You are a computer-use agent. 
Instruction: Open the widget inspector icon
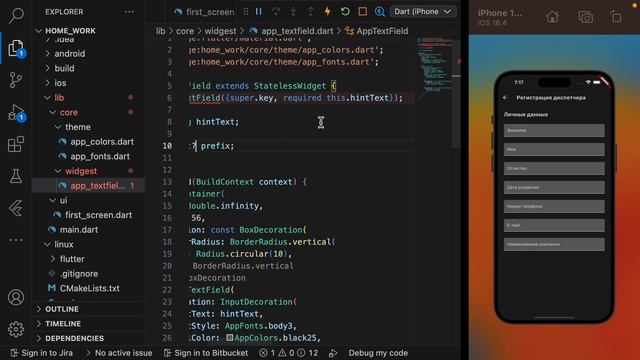click(380, 11)
